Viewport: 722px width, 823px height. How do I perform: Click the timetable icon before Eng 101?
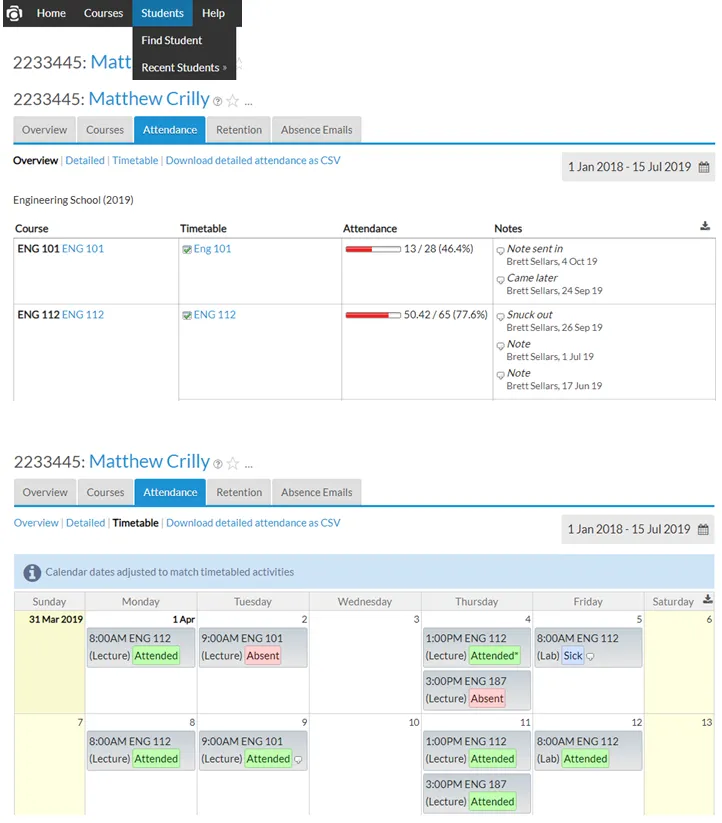(187, 250)
